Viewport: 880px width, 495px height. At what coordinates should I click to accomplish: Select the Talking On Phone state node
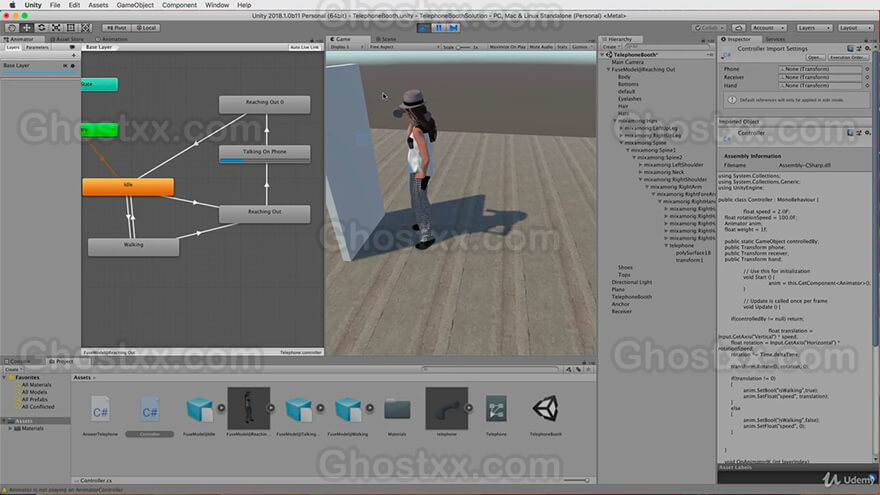264,154
